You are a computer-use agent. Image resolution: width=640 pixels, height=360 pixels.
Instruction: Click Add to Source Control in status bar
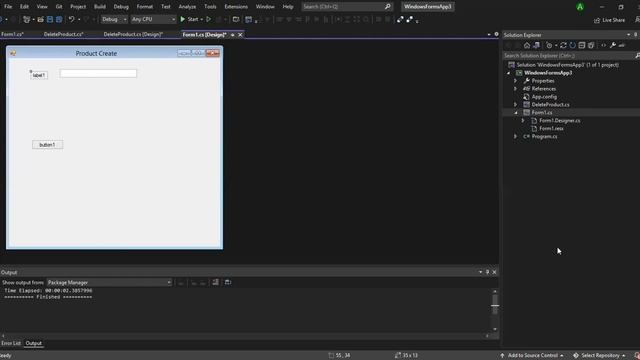tap(532, 356)
